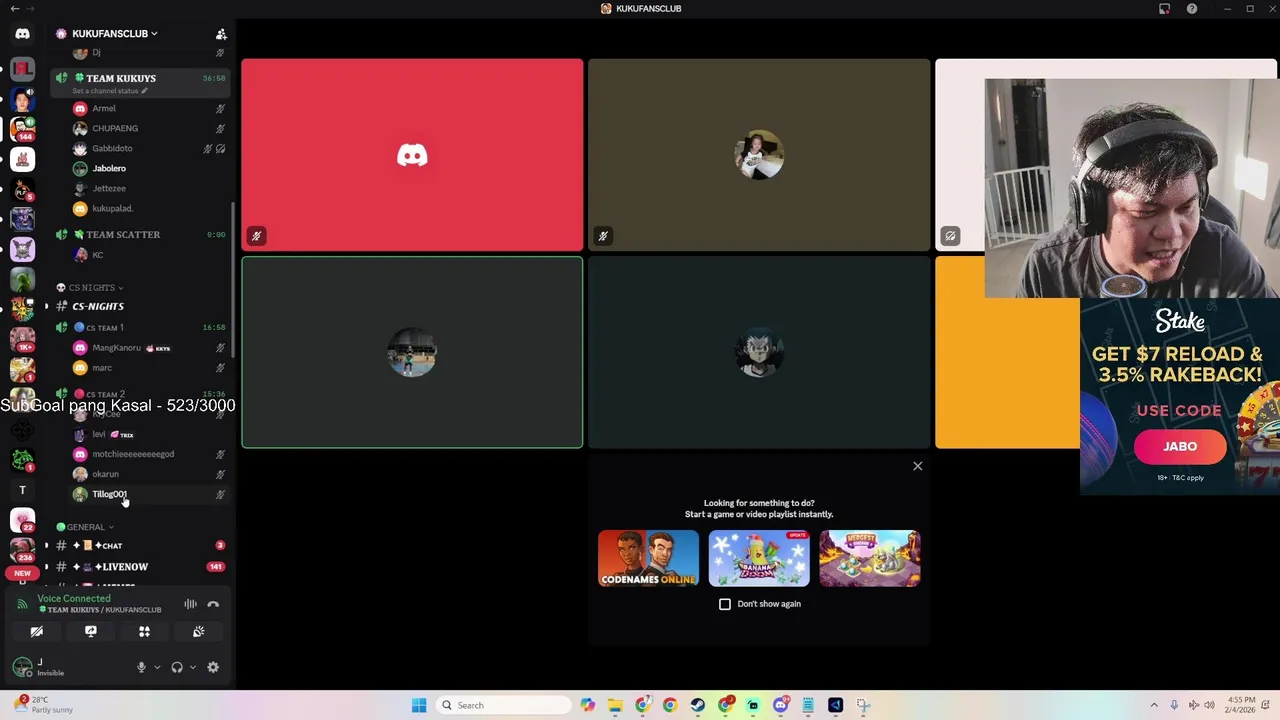
Task: Open server with 1K+ badge
Action: tap(22, 339)
